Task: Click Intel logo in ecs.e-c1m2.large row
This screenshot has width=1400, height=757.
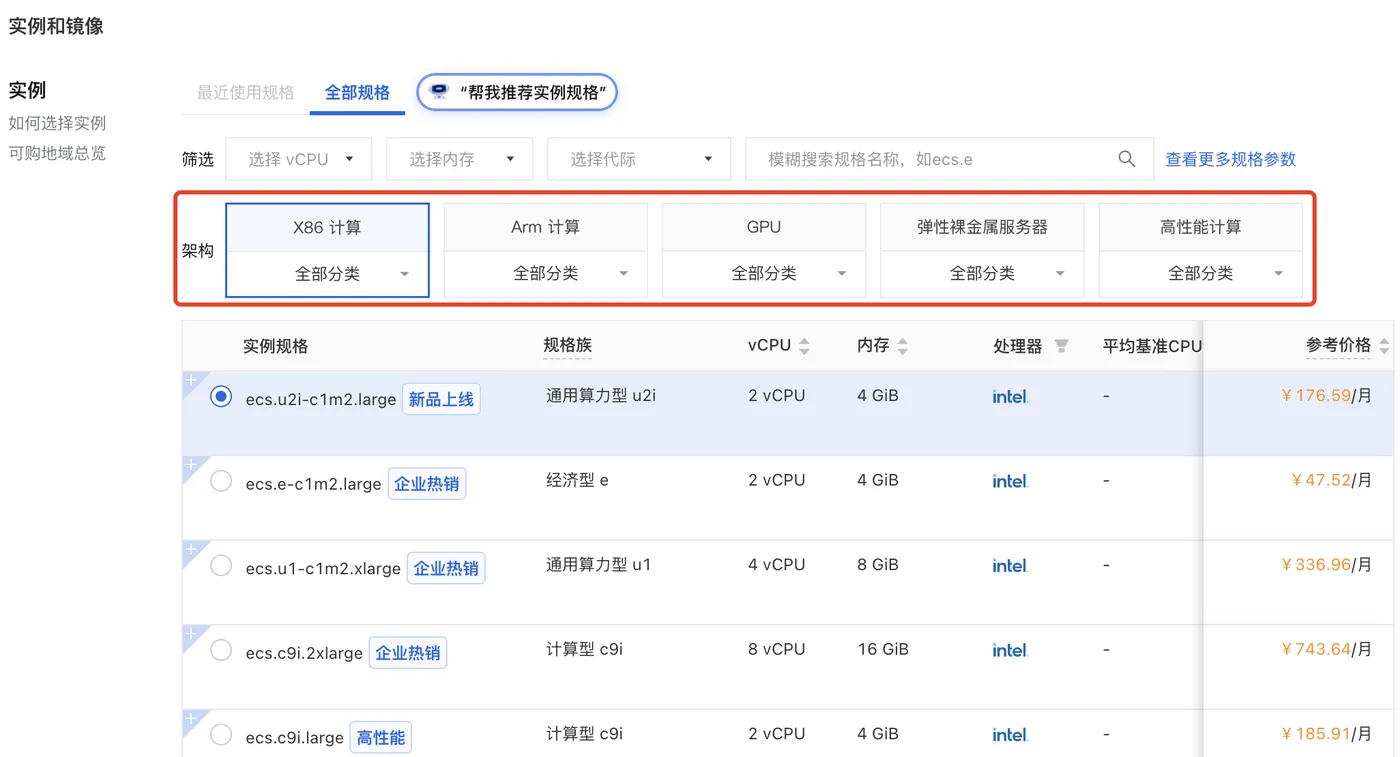Action: (x=1010, y=481)
